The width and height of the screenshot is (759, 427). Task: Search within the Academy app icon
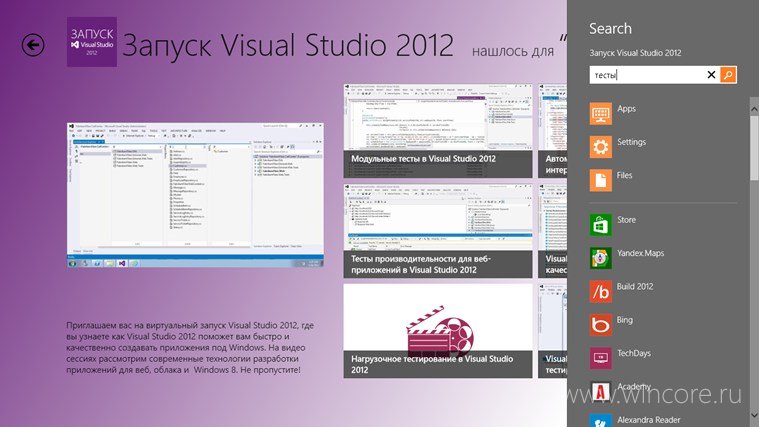tap(600, 392)
